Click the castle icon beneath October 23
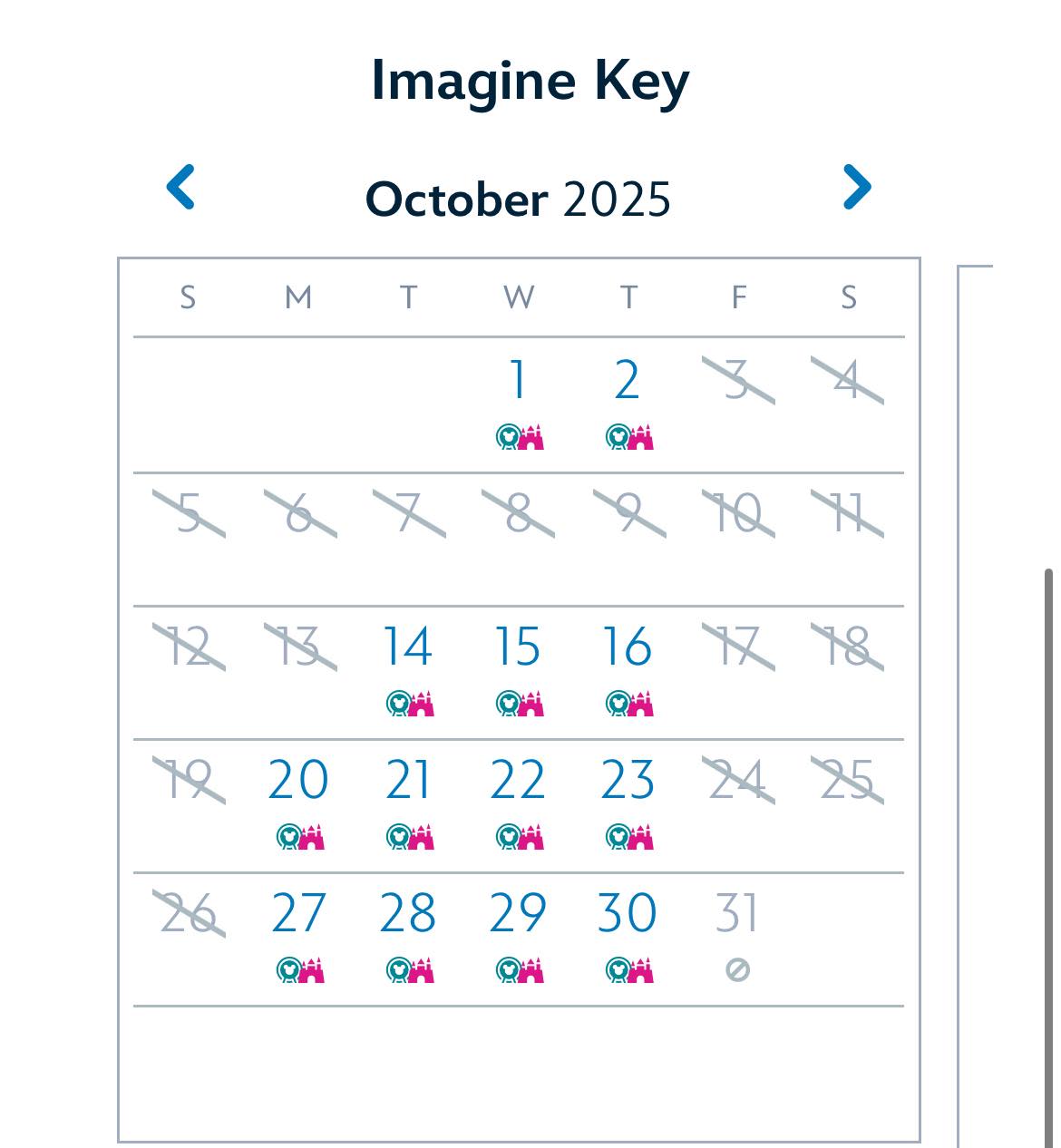The height and width of the screenshot is (1148, 1061). [x=641, y=836]
